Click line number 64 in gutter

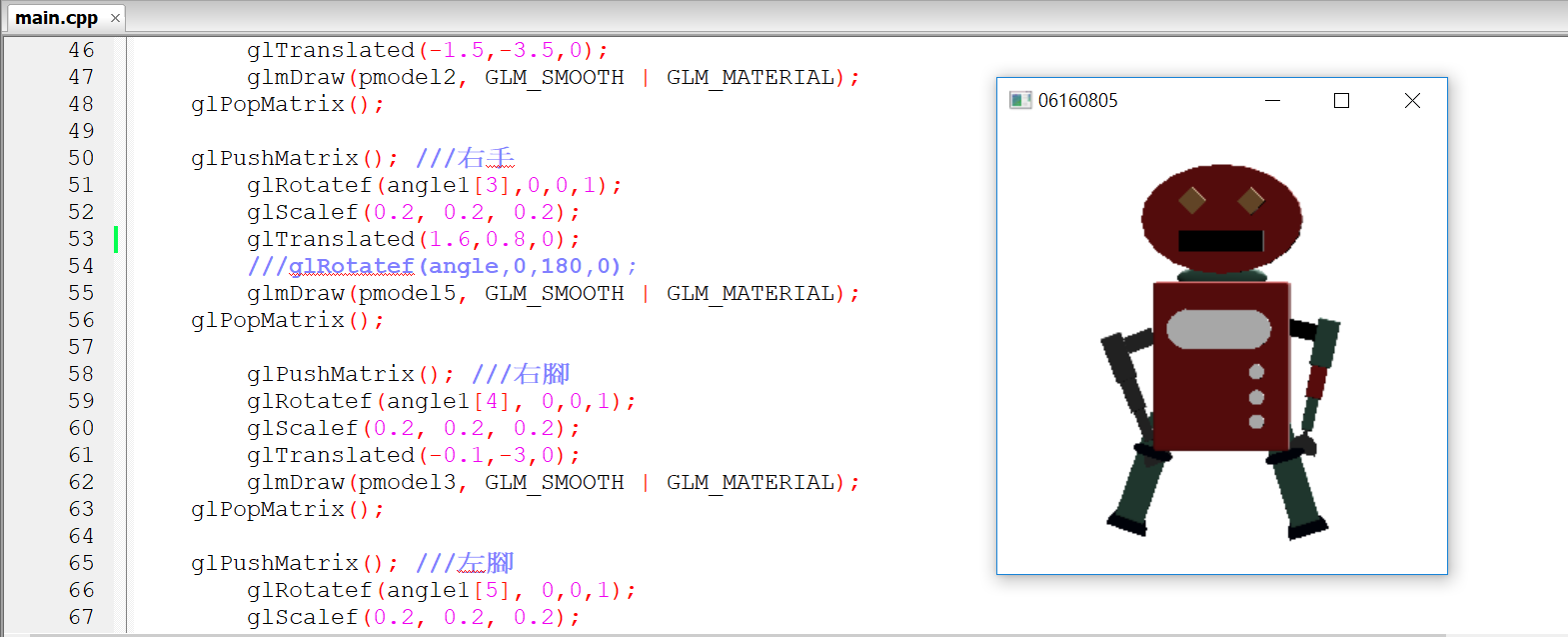81,536
